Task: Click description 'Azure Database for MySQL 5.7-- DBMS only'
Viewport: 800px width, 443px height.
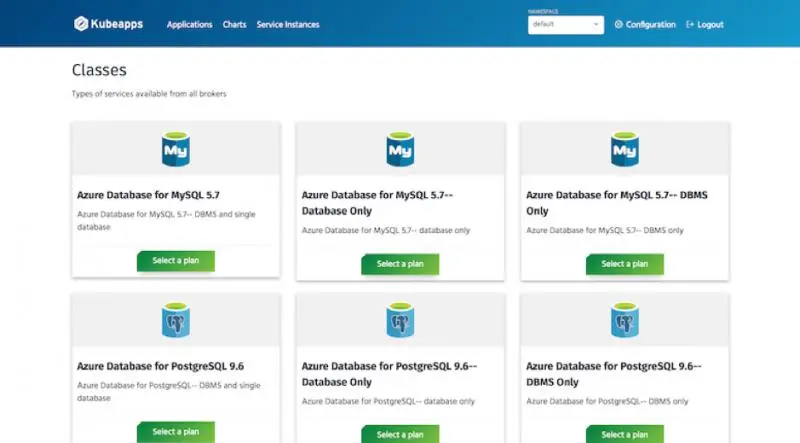Action: [605, 230]
